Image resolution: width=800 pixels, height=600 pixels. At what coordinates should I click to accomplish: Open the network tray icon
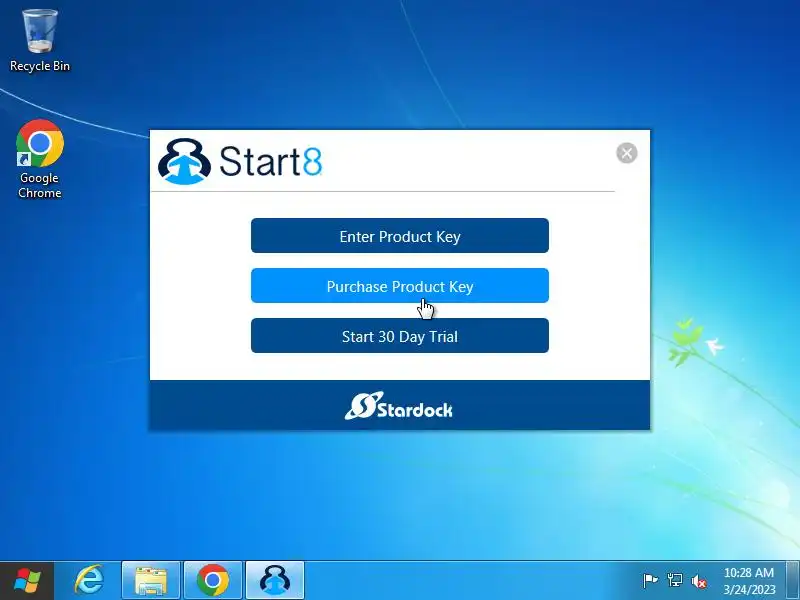(x=674, y=581)
